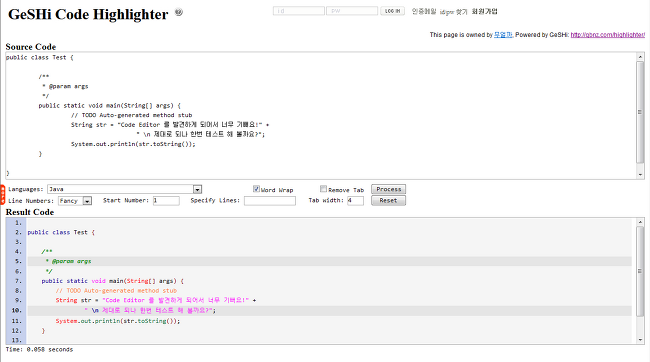Click result line '// TODO Auto-generated method stub'
This screenshot has height=362, width=650.
tap(116, 291)
